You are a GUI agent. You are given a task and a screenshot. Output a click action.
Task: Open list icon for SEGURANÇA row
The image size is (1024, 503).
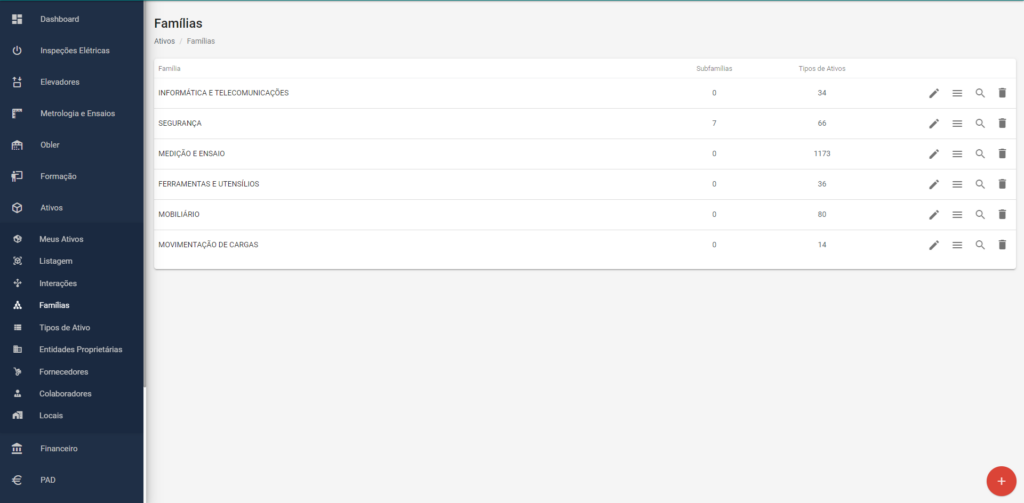tap(957, 123)
